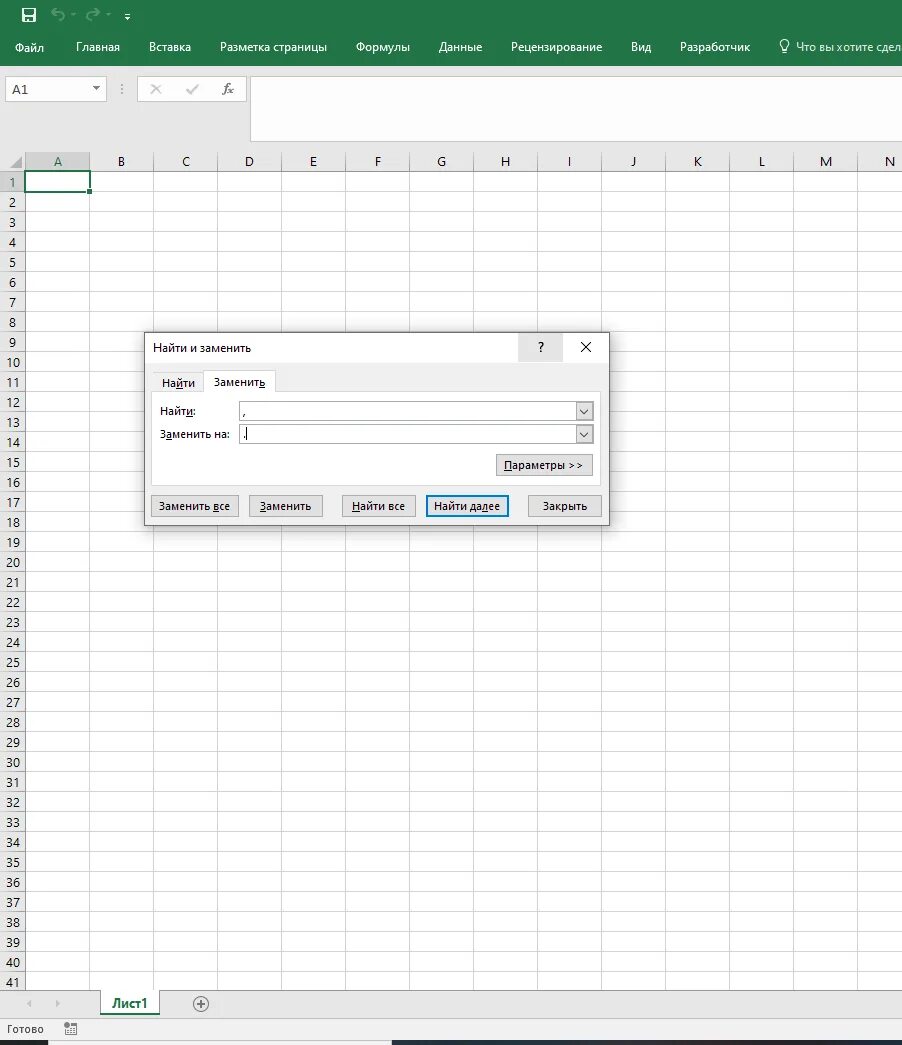Select cell A1
Screen dimensions: 902x1045
pyautogui.click(x=57, y=182)
